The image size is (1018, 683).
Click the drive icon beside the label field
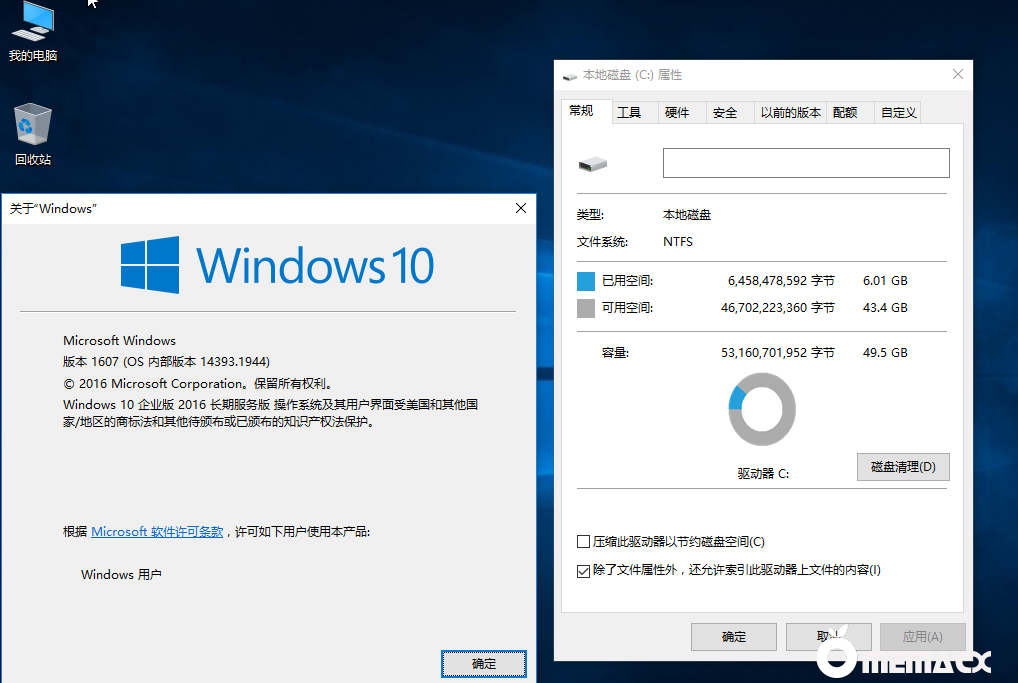point(592,164)
